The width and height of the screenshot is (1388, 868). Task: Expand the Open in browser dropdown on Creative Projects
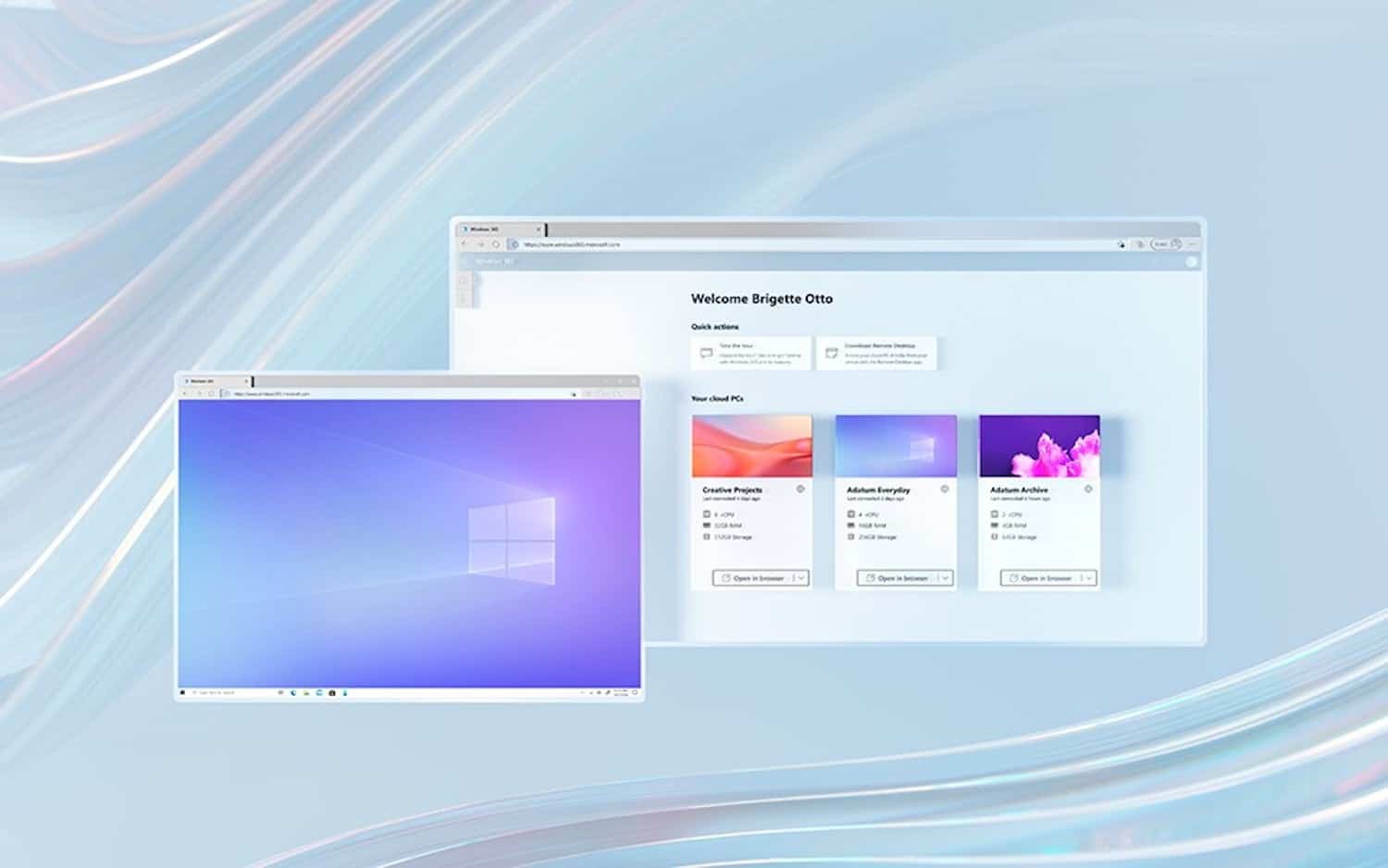802,579
